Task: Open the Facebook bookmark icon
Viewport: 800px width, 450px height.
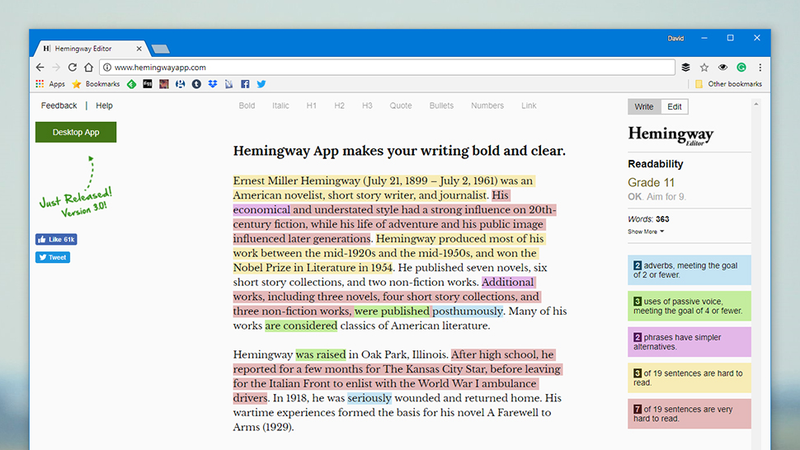Action: tap(245, 84)
